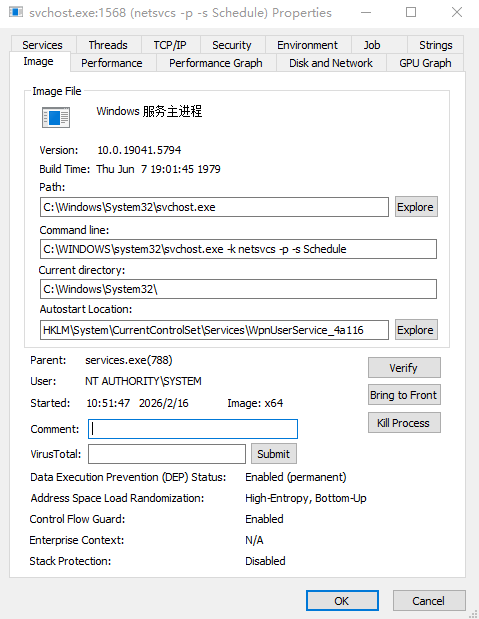Screen dimensions: 479x619
Task: Click Explore next to Autostart Location
Action: tap(416, 330)
